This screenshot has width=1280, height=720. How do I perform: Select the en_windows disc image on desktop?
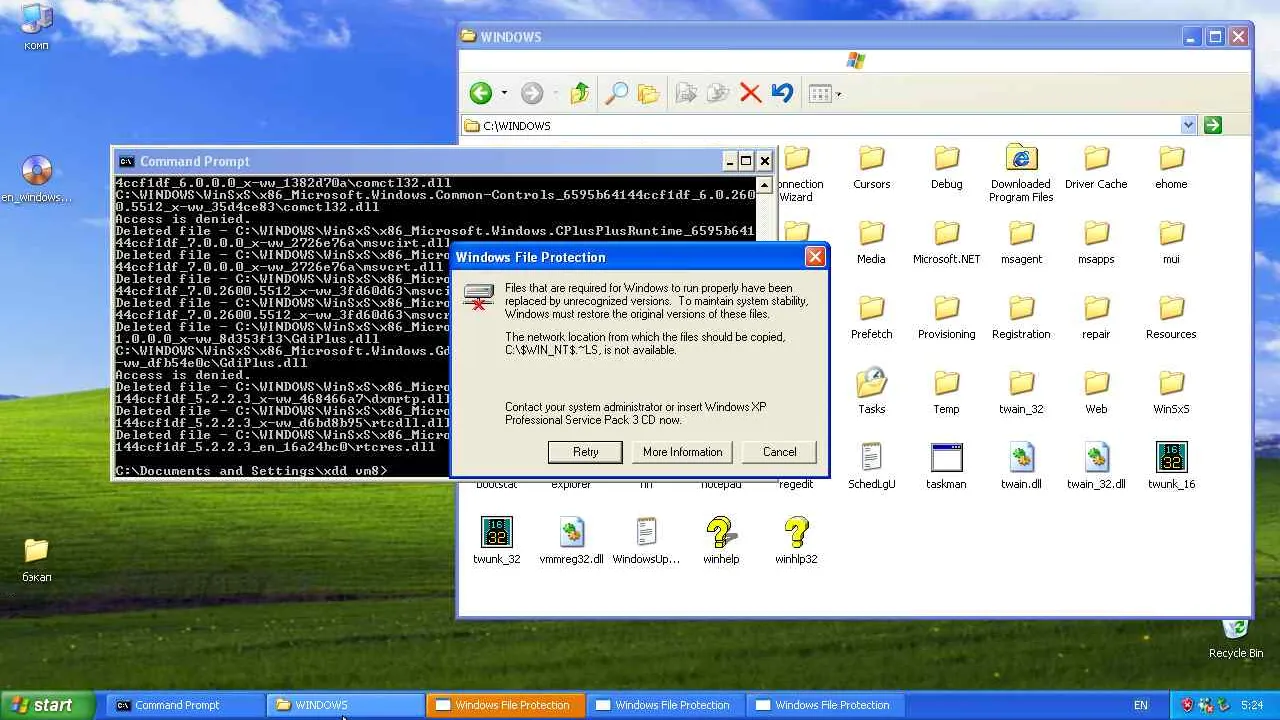(x=36, y=180)
